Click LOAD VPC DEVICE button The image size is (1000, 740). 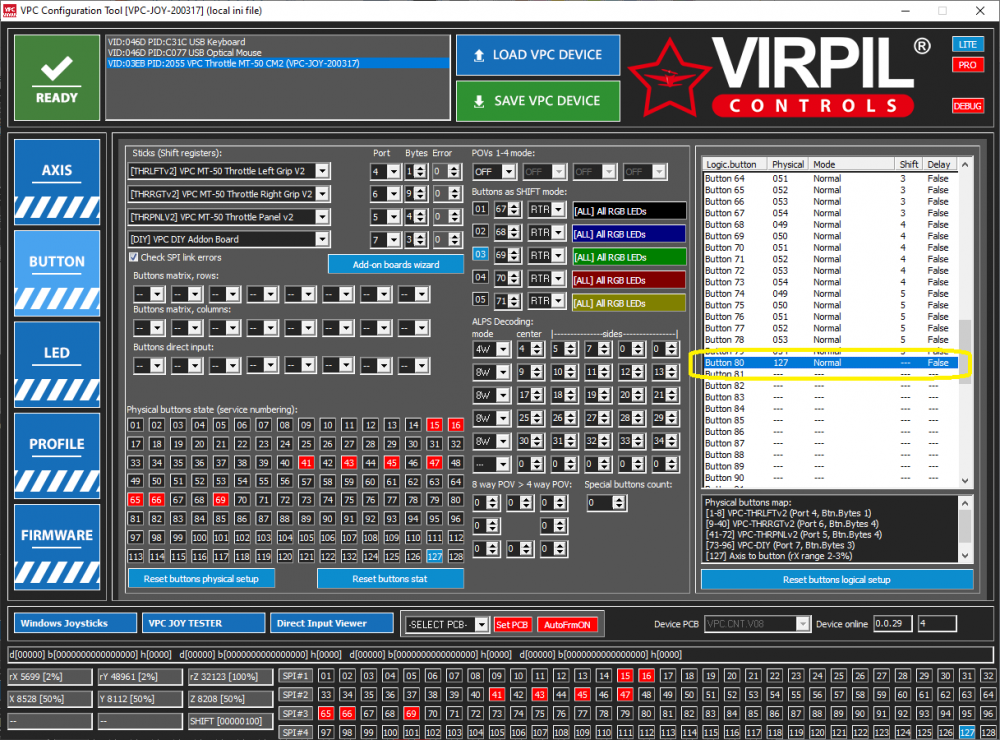click(x=538, y=56)
